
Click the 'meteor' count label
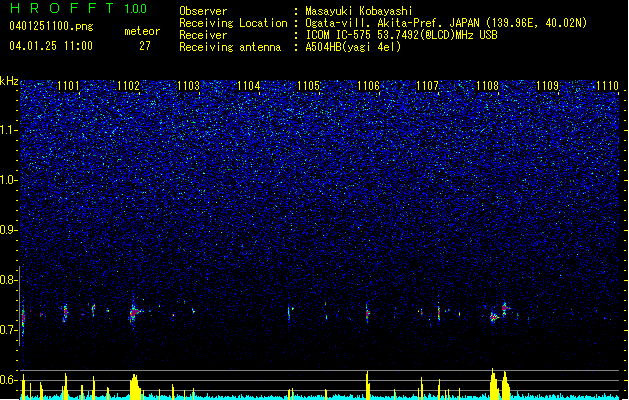[142, 31]
